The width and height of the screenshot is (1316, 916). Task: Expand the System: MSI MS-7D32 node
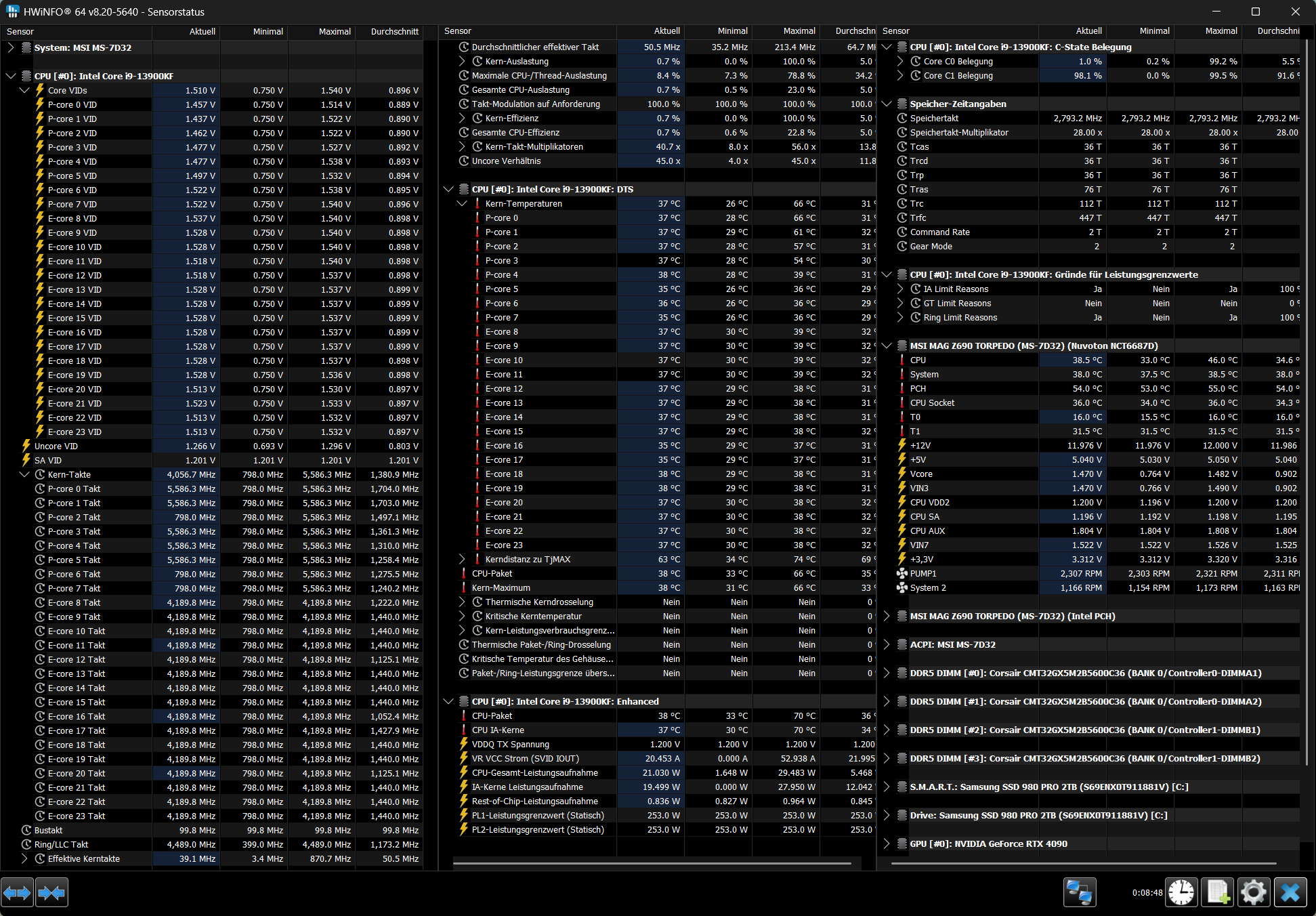coord(10,47)
